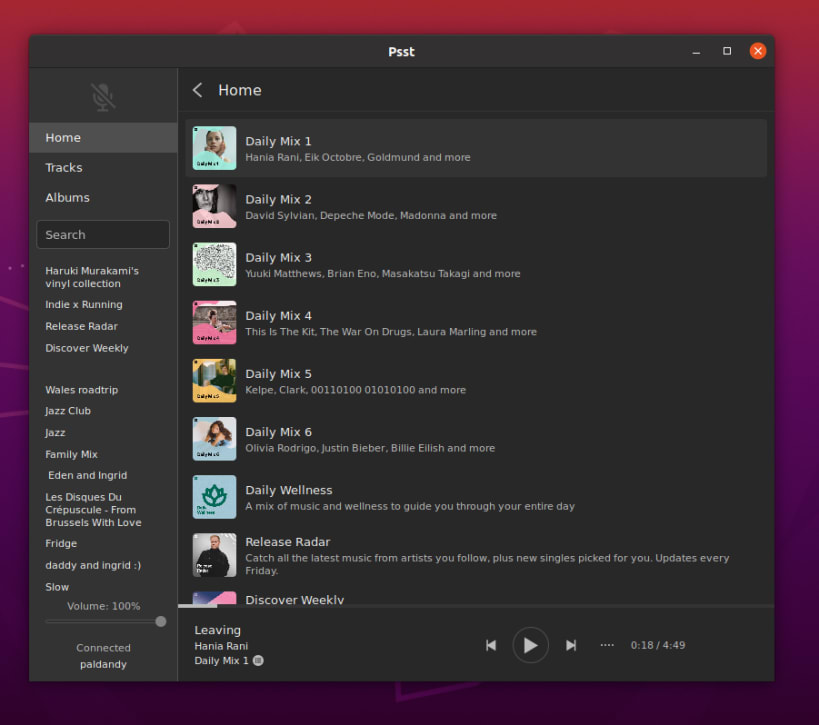Select the Daily Mix 2 title
Image resolution: width=819 pixels, height=725 pixels.
278,200
